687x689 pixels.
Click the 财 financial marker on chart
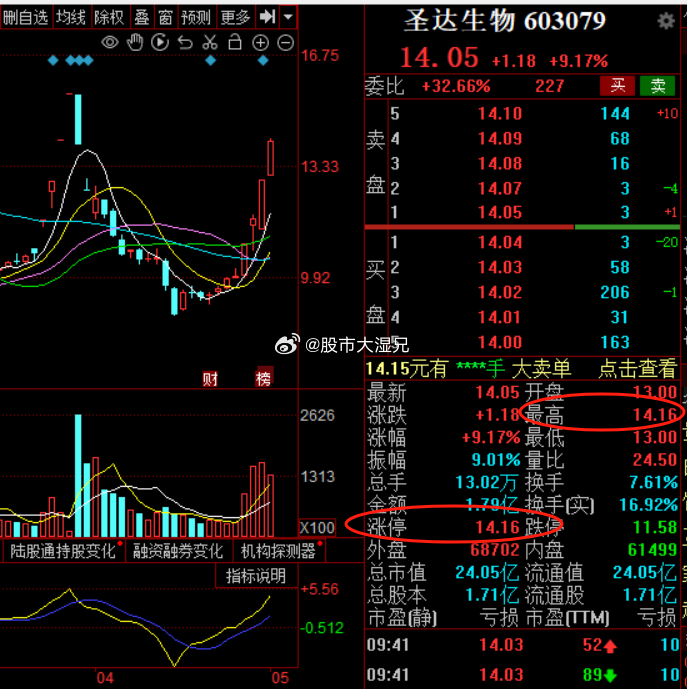(x=211, y=378)
